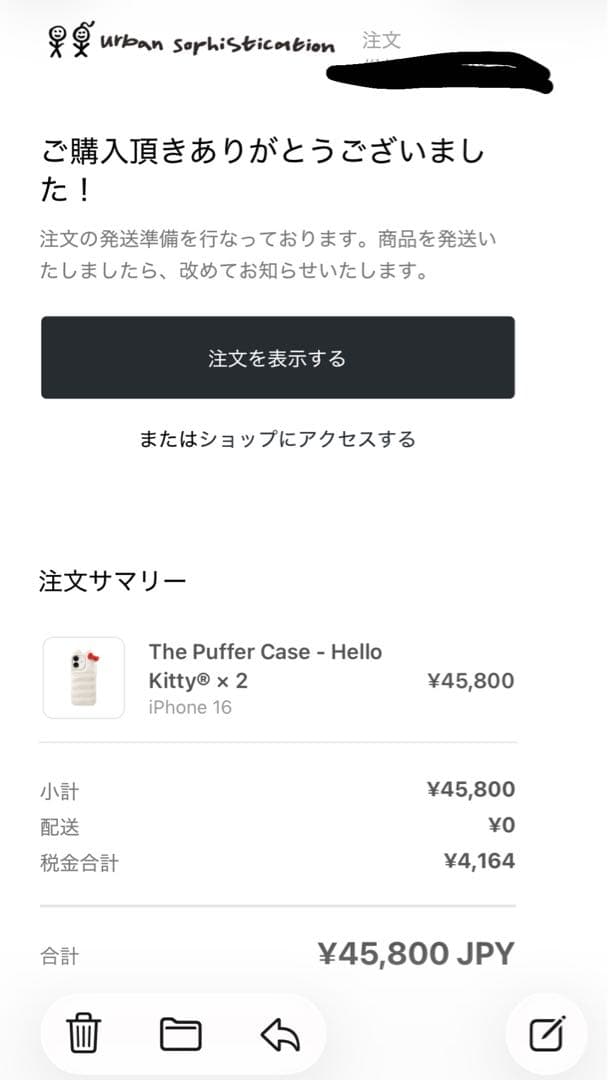Click the Urban Sophistication brand wordmark

click(x=216, y=44)
